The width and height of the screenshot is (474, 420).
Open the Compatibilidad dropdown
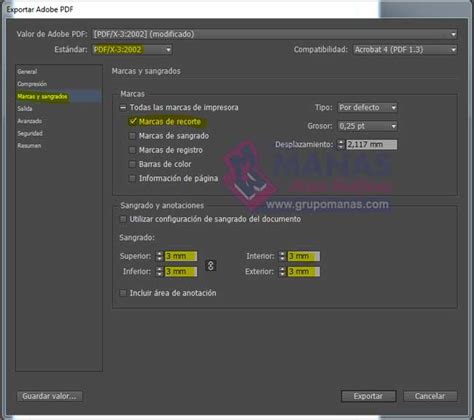coord(405,50)
